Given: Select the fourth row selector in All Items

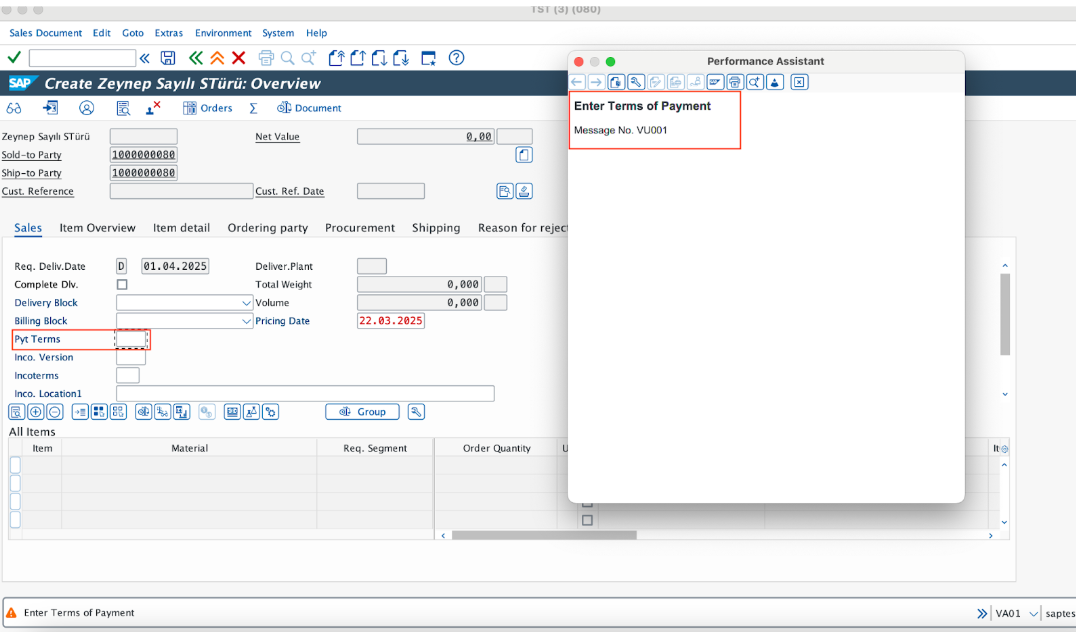Looking at the screenshot, I should coord(15,519).
